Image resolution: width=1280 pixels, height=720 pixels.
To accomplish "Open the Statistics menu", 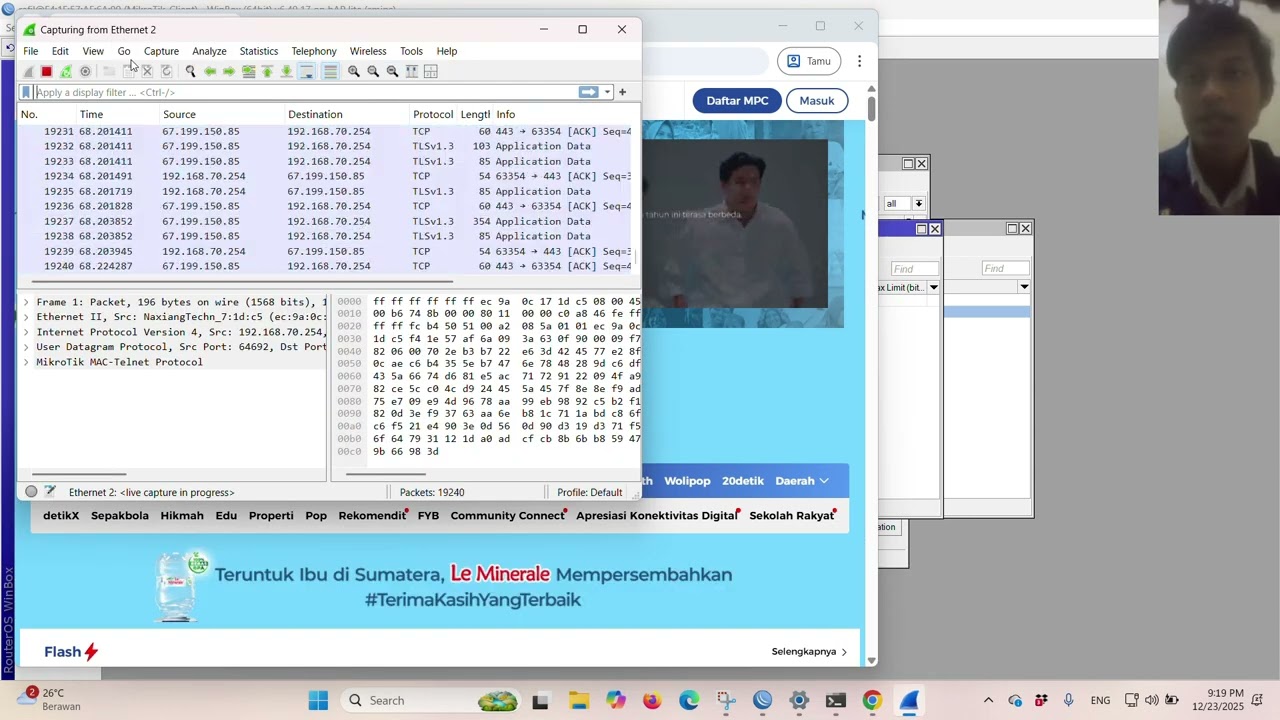I will pos(258,51).
